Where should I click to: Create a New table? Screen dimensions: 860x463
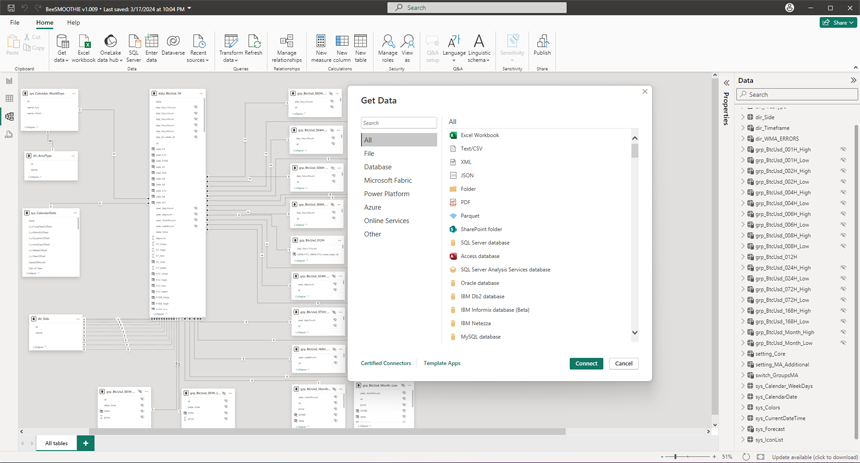pos(360,48)
